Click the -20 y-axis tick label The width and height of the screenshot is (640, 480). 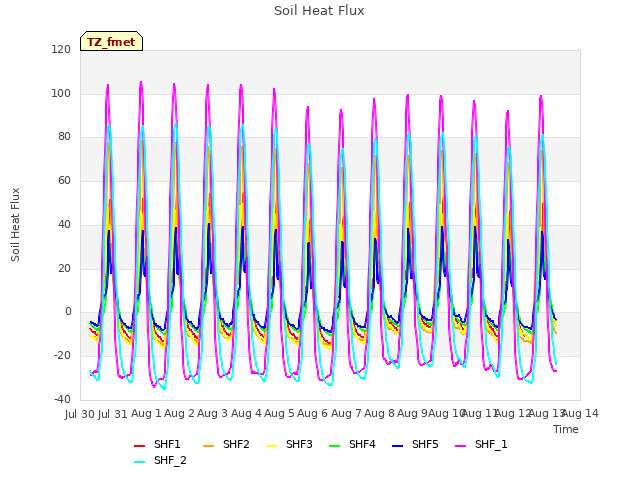[x=62, y=356]
